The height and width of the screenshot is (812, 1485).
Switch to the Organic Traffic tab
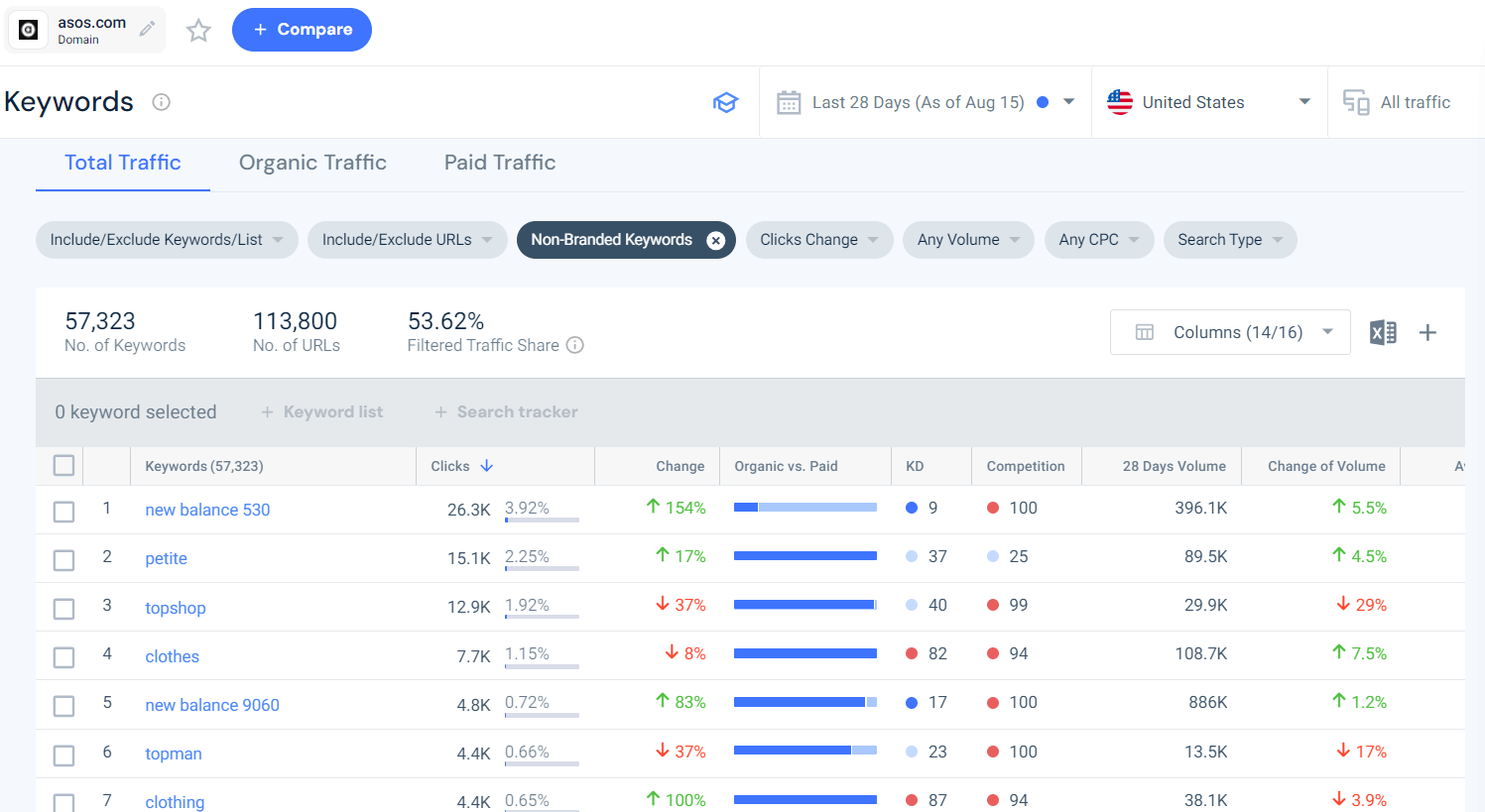(312, 162)
